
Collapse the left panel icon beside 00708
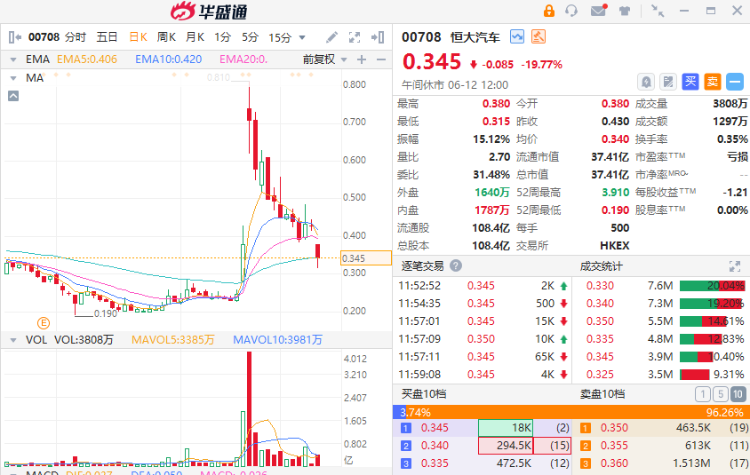[x=15, y=37]
